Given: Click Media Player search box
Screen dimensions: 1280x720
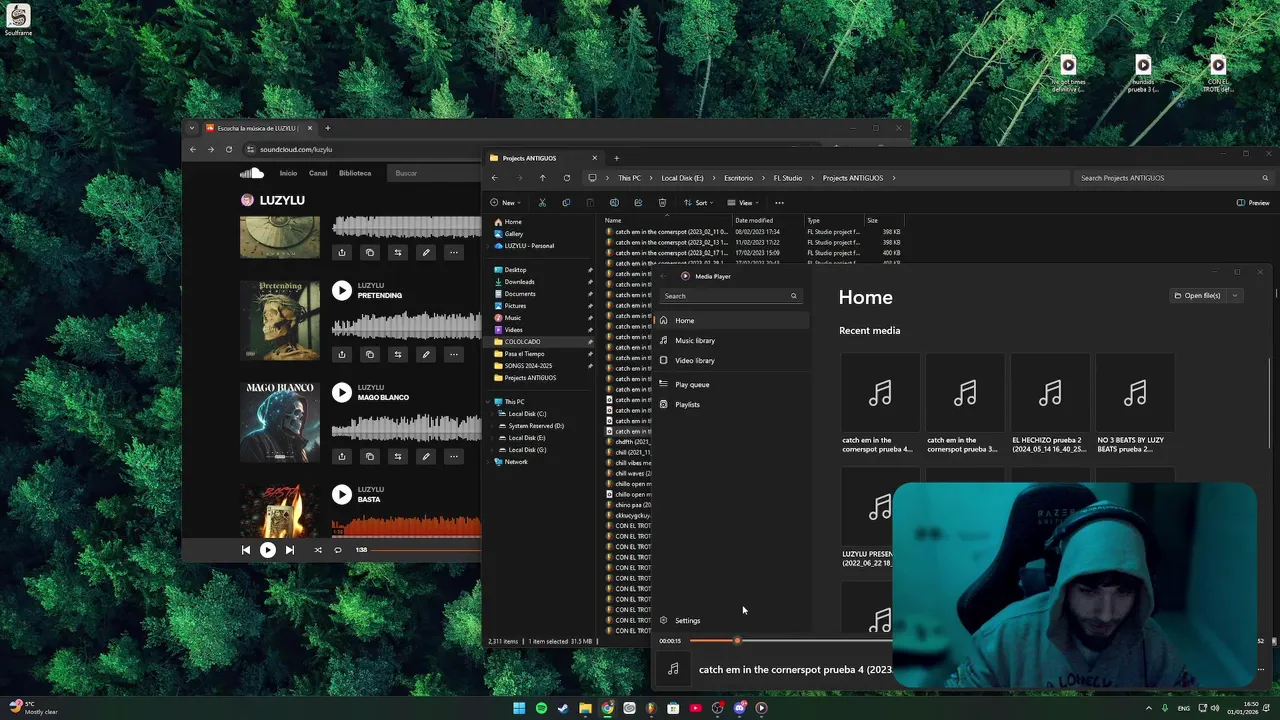Looking at the screenshot, I should pos(730,296).
